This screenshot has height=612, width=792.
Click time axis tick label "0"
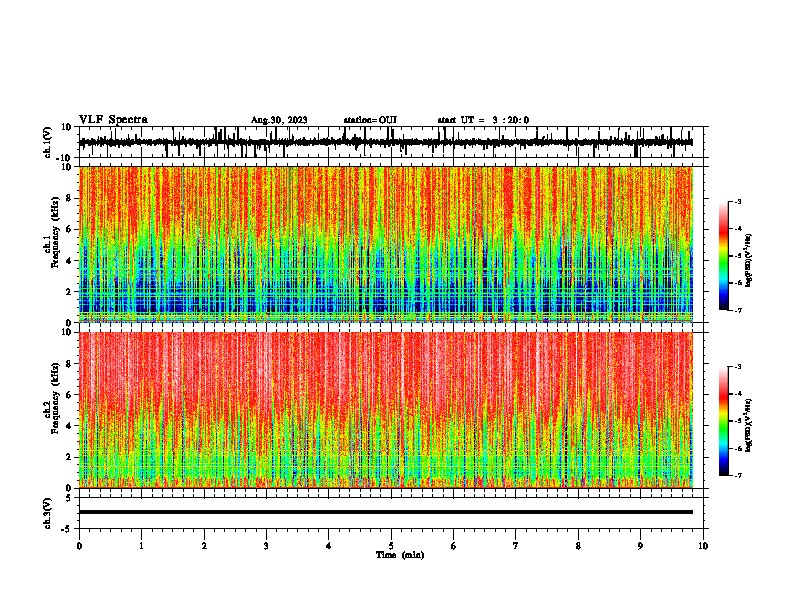click(79, 546)
